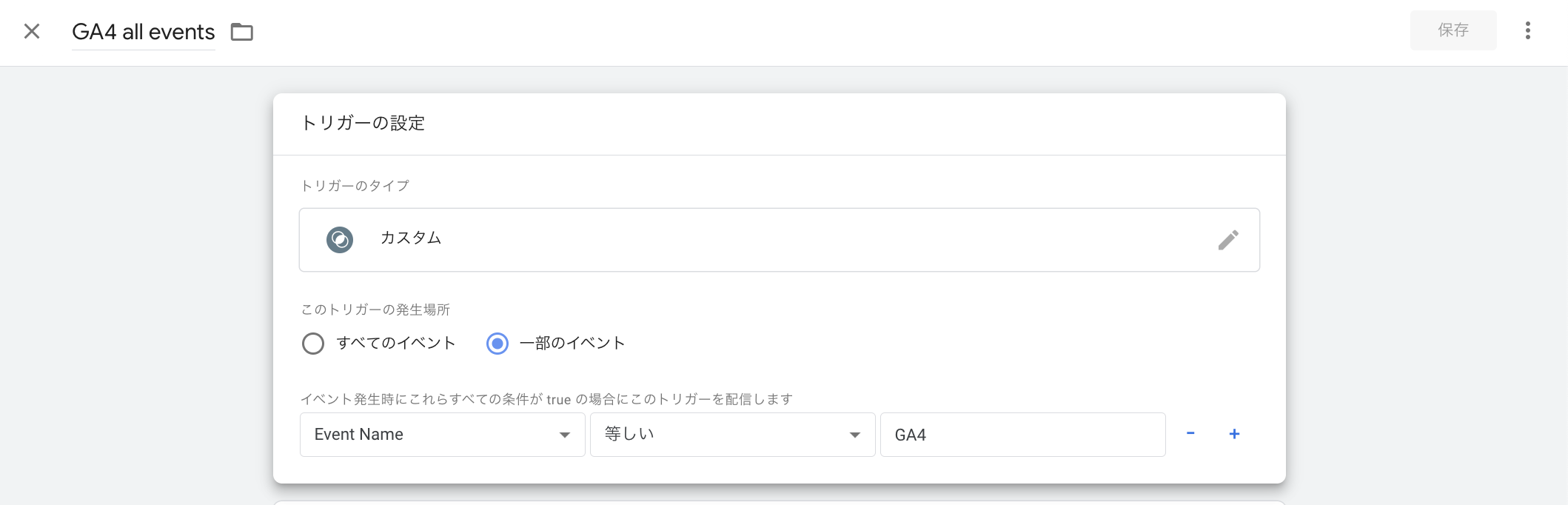Remove condition with the minus icon

click(1190, 434)
